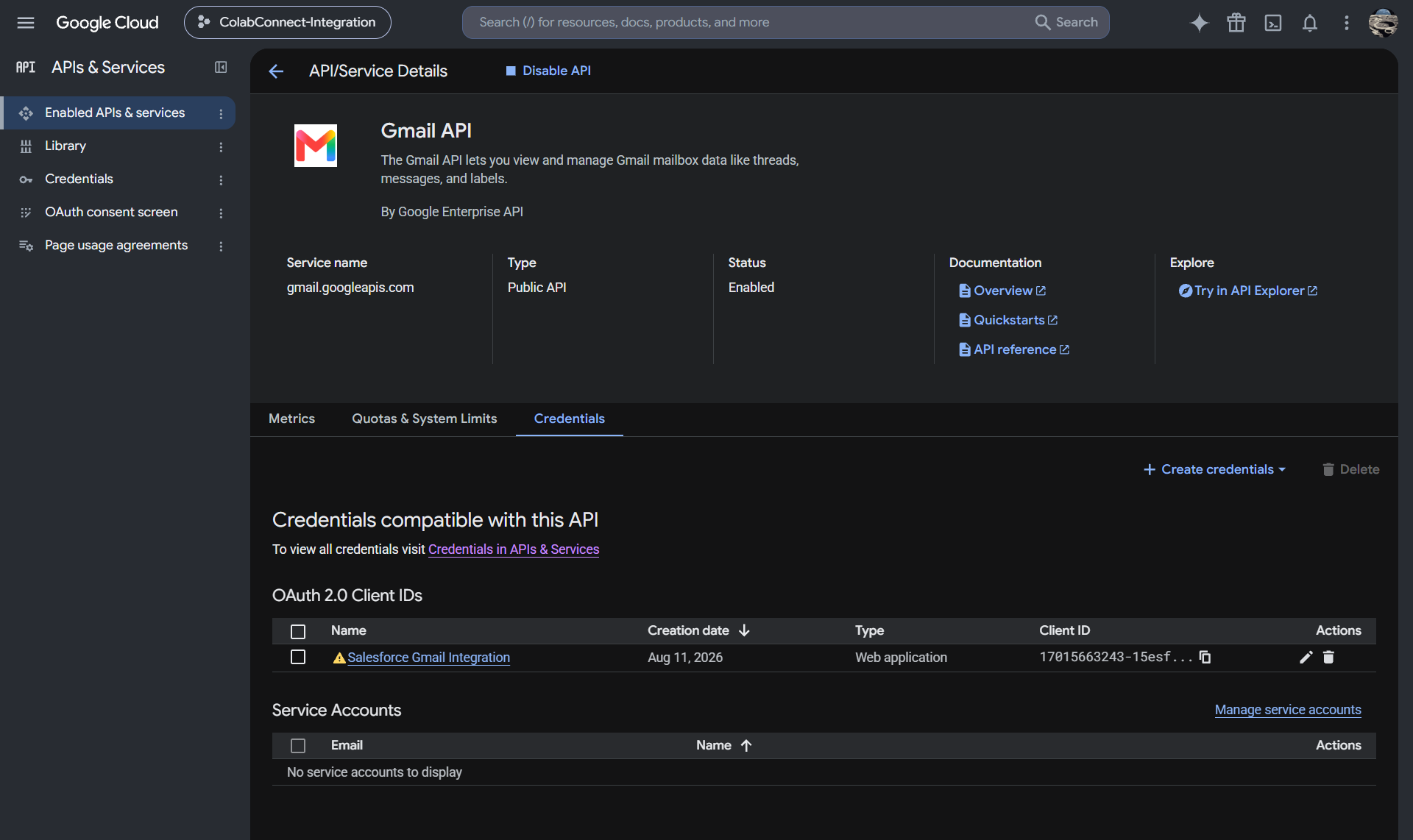Image resolution: width=1413 pixels, height=840 pixels.
Task: Click the OAuth consent screen sidebar icon
Action: tap(26, 213)
